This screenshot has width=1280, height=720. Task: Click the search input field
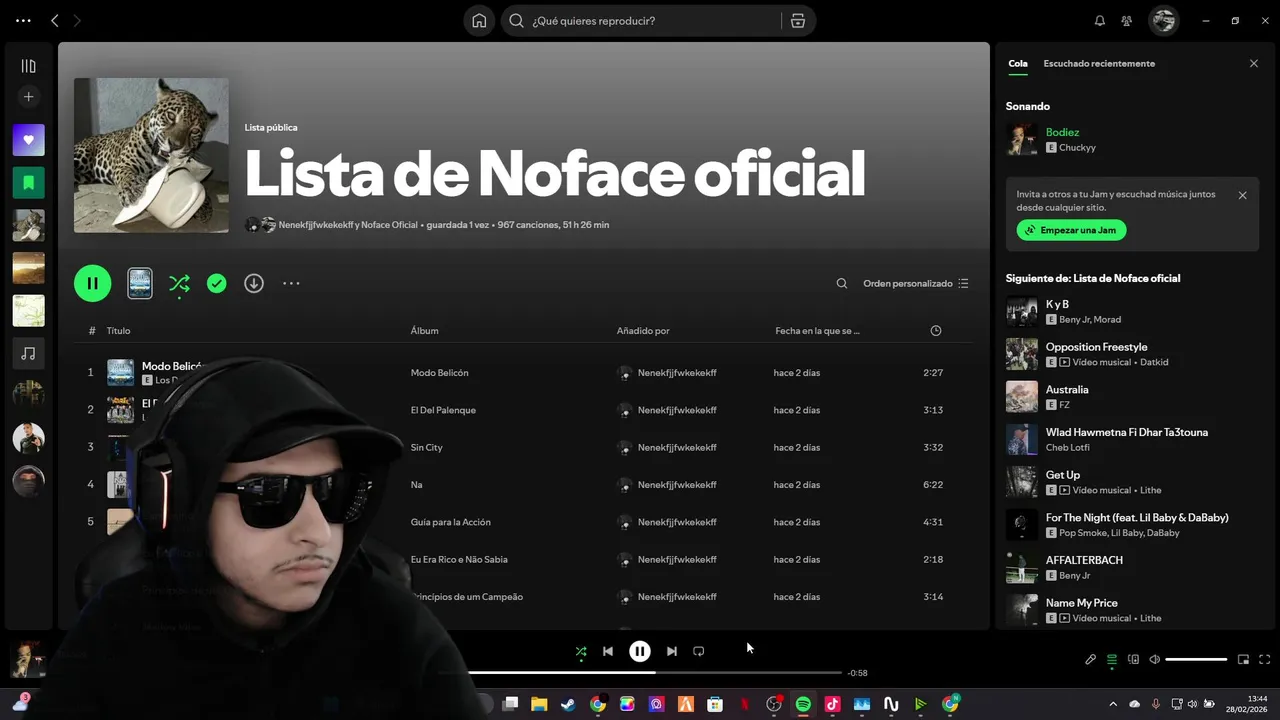[654, 21]
